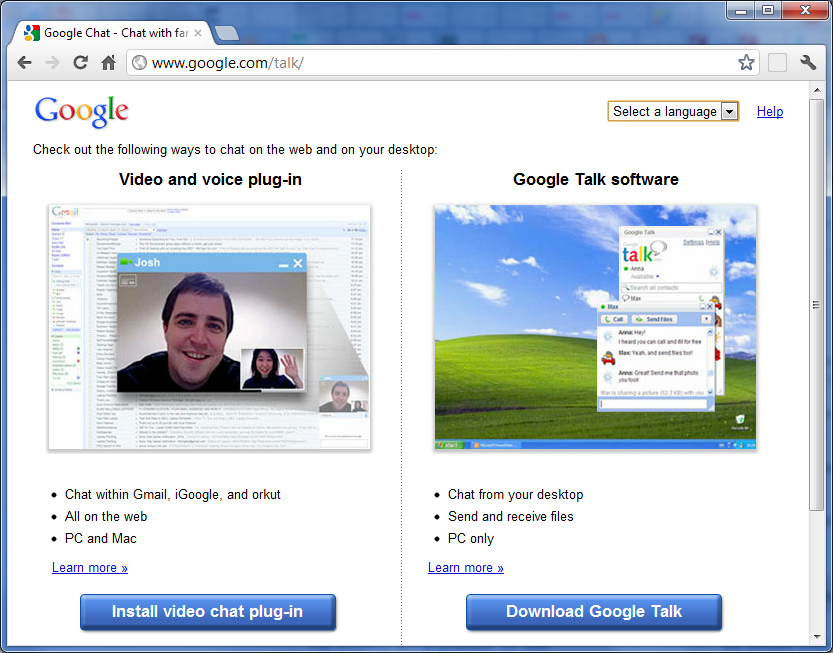The height and width of the screenshot is (653, 833).
Task: Click the text Chat from your desktop
Action: click(515, 495)
